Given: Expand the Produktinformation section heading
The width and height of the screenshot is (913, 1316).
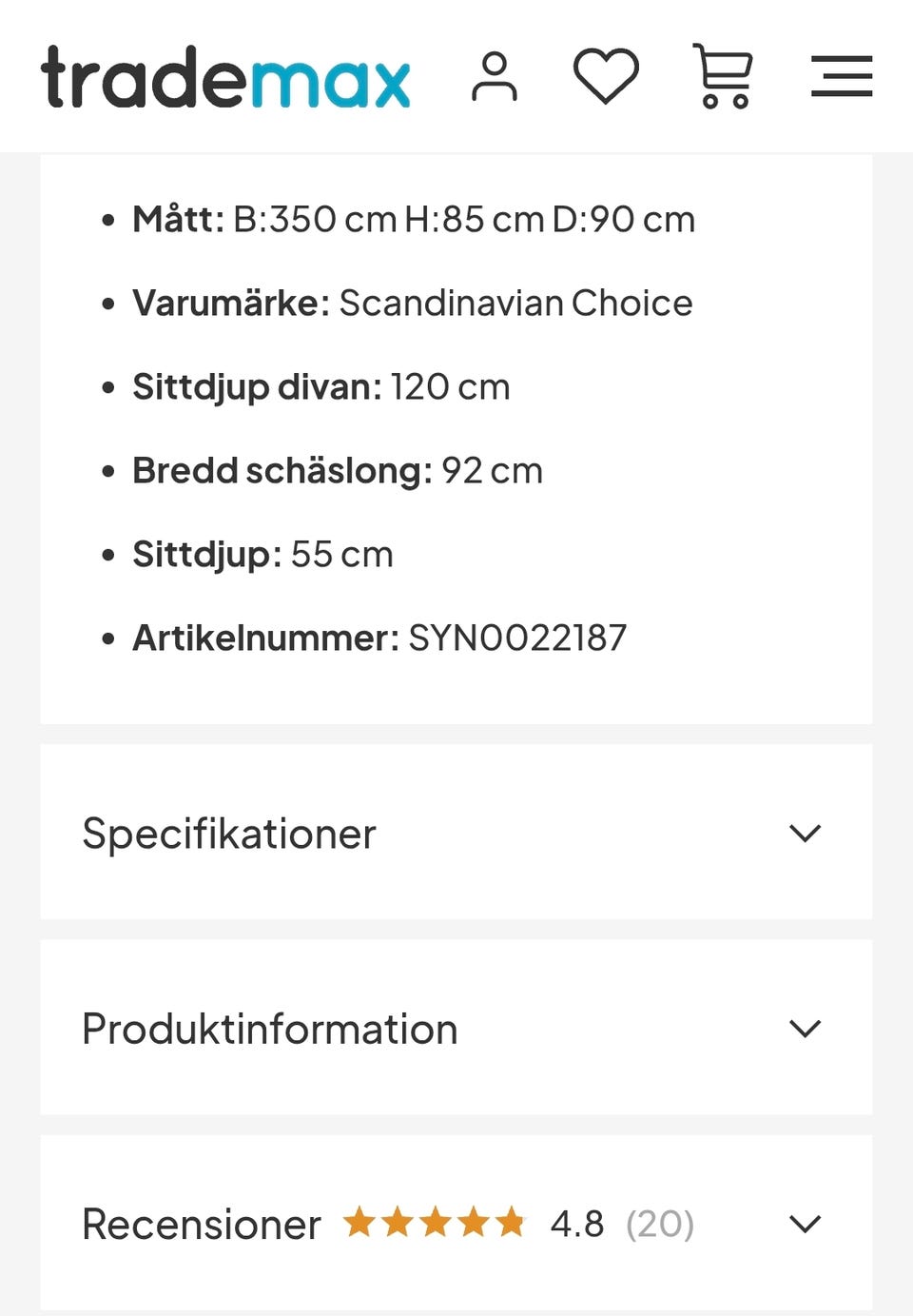Looking at the screenshot, I should 270,1029.
